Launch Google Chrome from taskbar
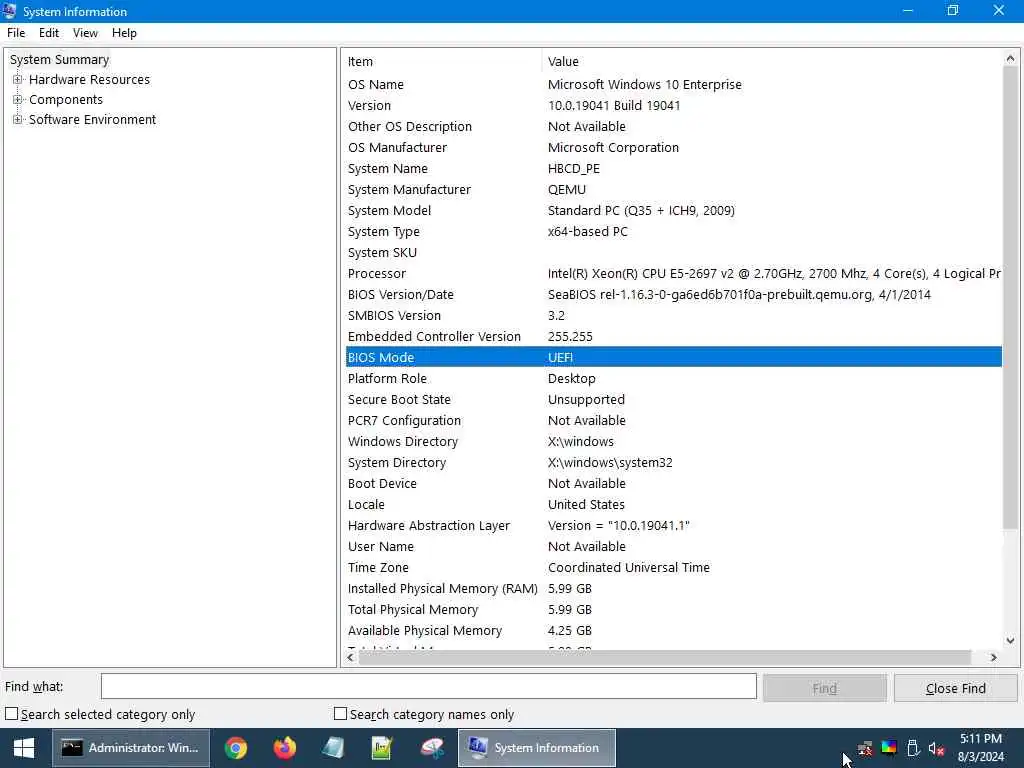 (x=236, y=748)
